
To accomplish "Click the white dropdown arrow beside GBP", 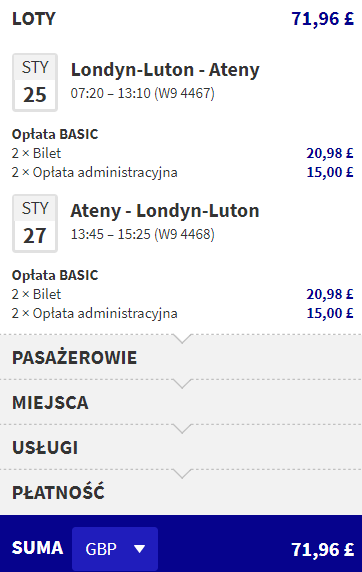I will click(139, 549).
